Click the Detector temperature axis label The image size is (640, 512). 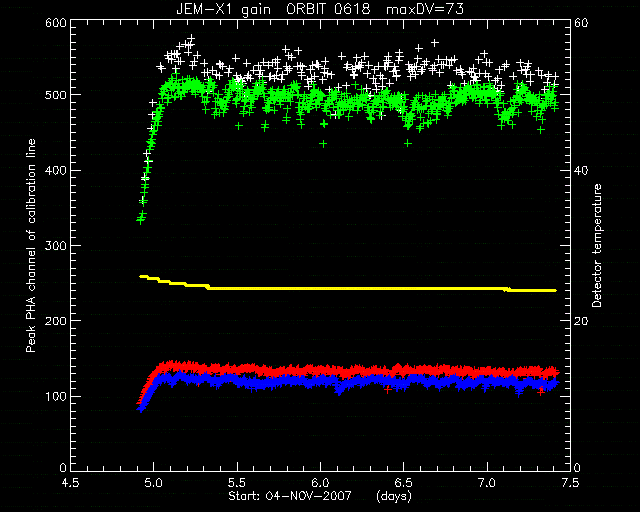(x=597, y=246)
